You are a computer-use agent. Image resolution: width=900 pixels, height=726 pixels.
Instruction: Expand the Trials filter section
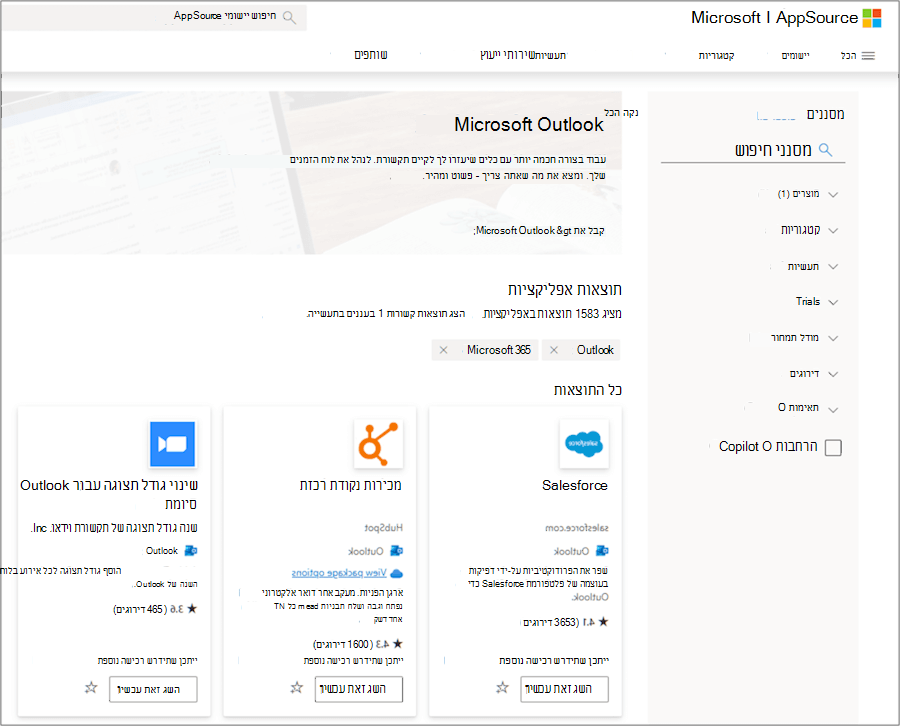coord(817,302)
